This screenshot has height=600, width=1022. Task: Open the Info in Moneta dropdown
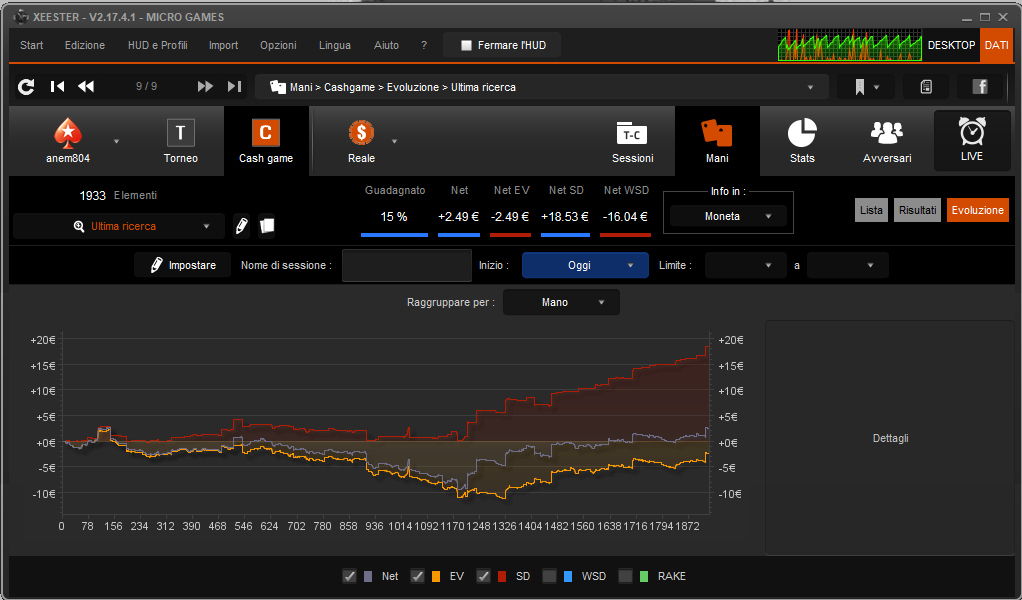tap(729, 216)
